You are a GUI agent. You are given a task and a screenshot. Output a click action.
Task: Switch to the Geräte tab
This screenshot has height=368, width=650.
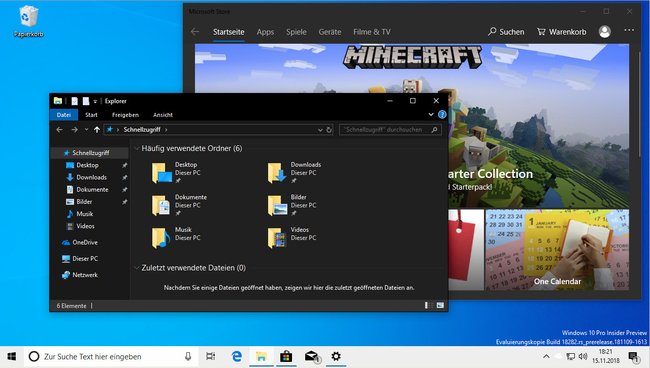coord(330,32)
